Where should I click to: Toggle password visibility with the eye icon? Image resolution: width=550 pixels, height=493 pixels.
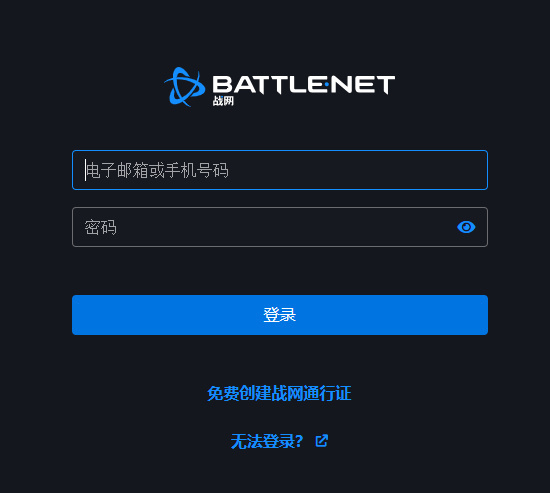click(466, 227)
